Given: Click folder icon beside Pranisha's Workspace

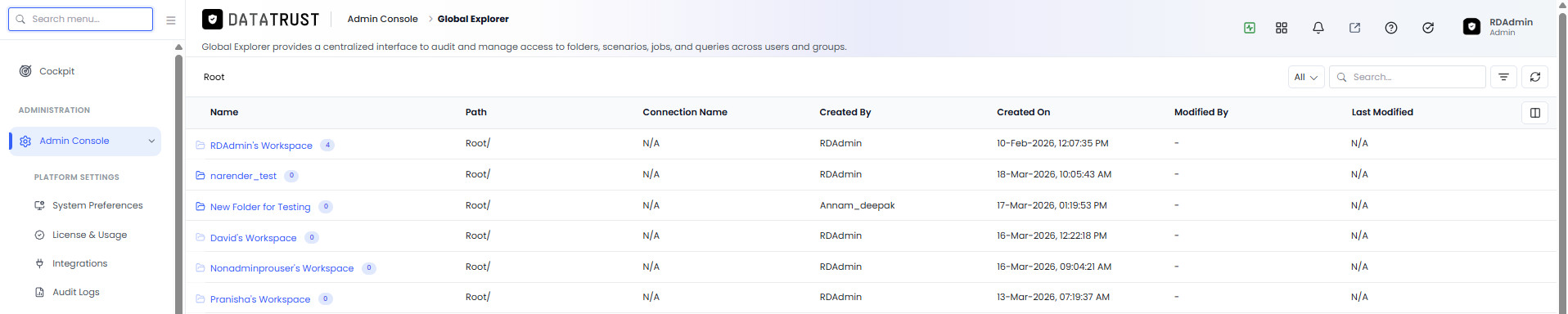Looking at the screenshot, I should [201, 299].
